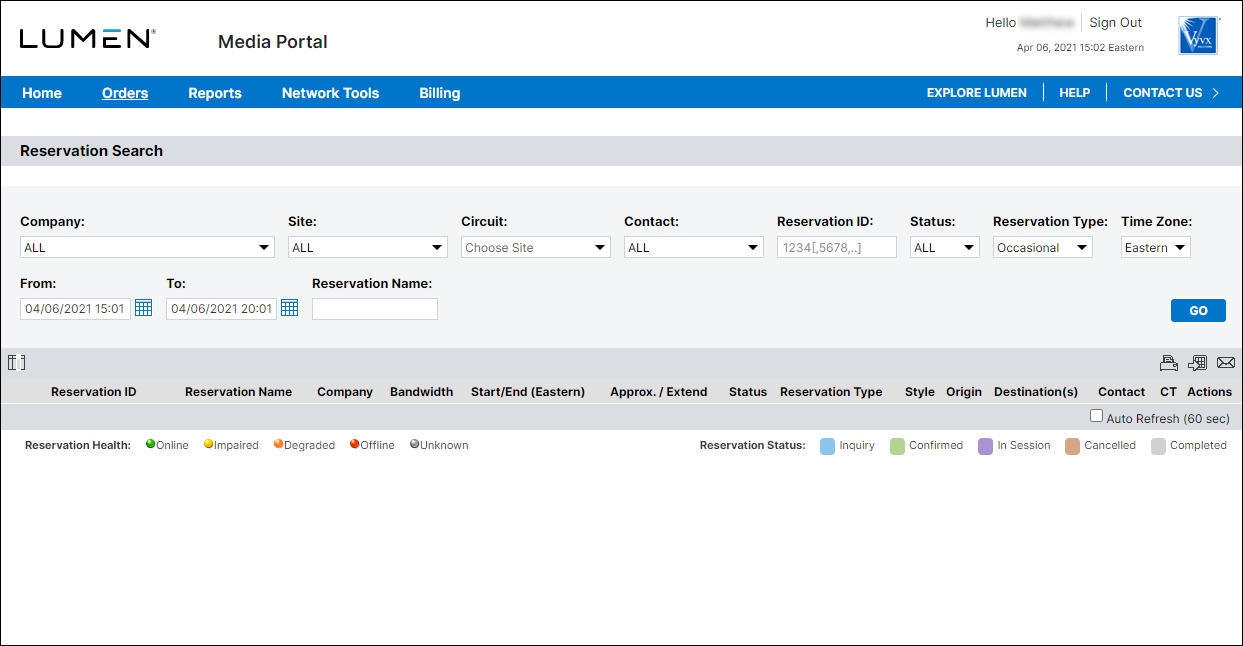The image size is (1243, 646).
Task: Click the Actions column header
Action: click(x=1210, y=392)
